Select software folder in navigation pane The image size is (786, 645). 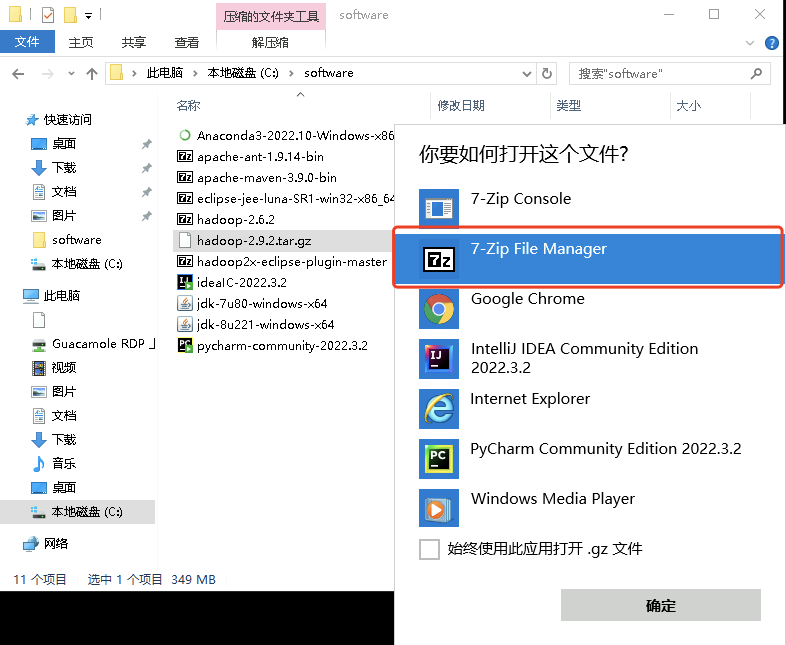coord(77,240)
